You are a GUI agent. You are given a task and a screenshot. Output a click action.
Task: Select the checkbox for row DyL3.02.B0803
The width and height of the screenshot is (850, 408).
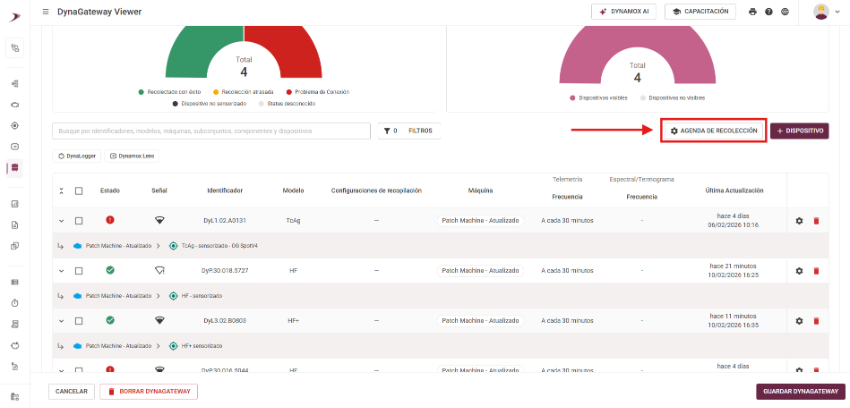pyautogui.click(x=78, y=320)
